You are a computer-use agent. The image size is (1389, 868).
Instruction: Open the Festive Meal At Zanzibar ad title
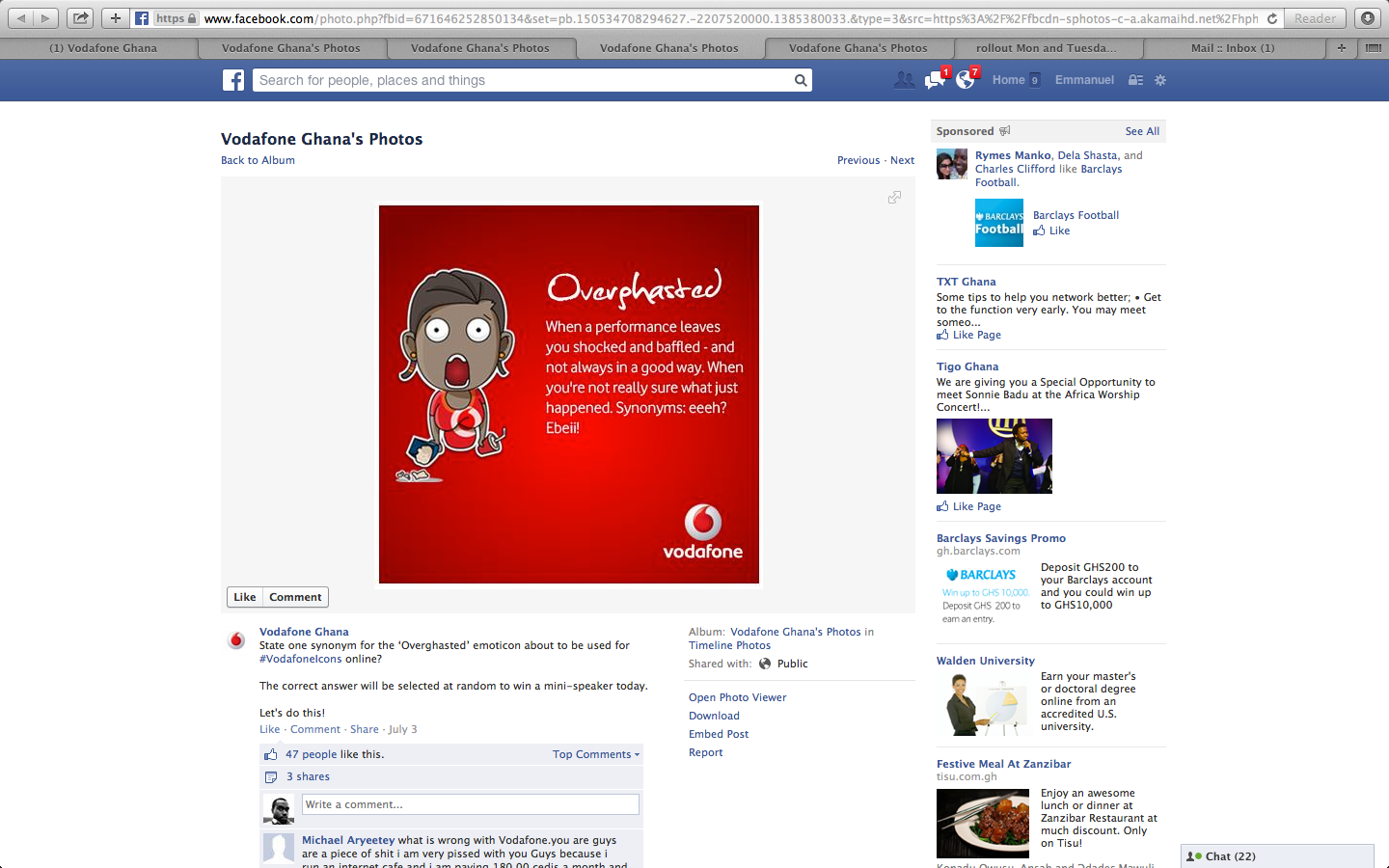coord(1003,764)
